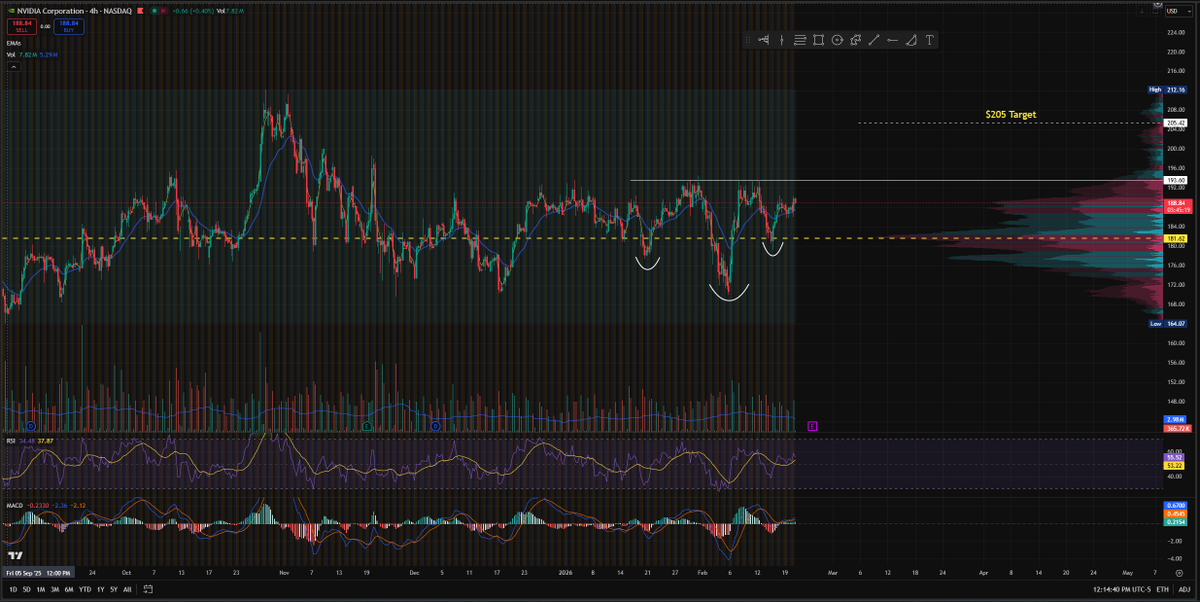
Task: Select the path shape drawing tool
Action: (856, 40)
